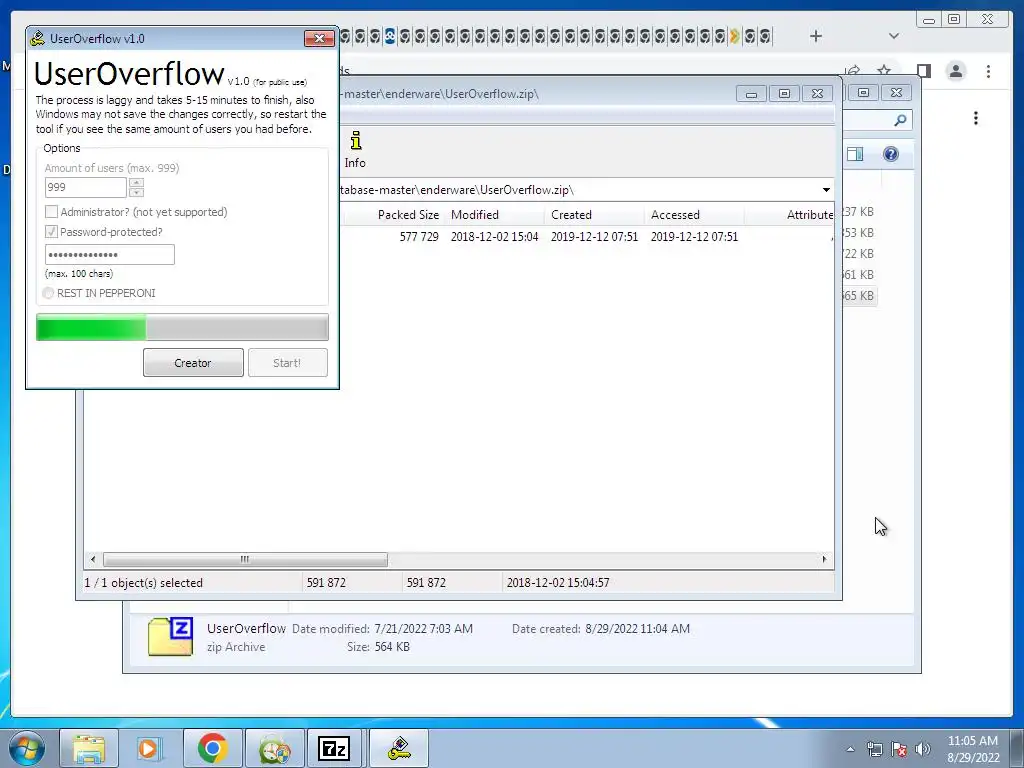Image resolution: width=1024 pixels, height=768 pixels.
Task: Click the right arrow of the 7-Zip horizontal scrollbar
Action: point(824,560)
